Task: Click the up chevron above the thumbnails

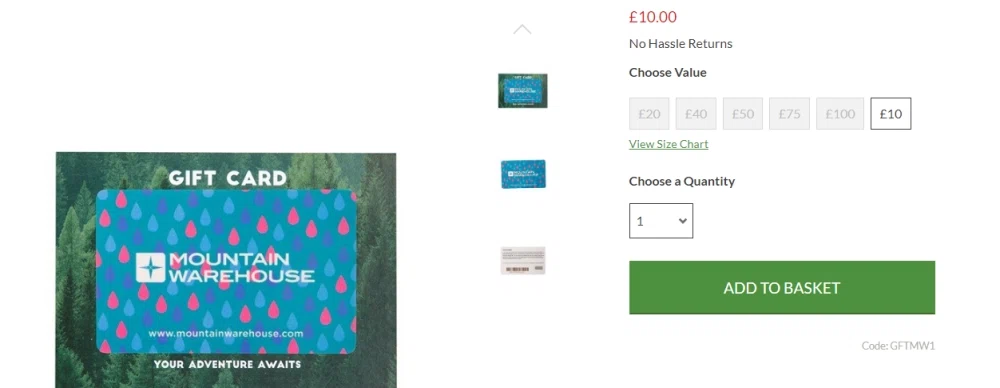Action: 522,29
